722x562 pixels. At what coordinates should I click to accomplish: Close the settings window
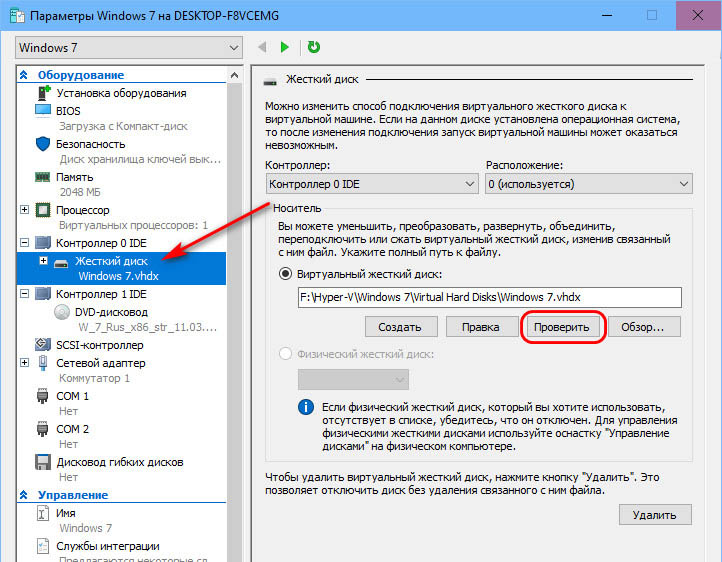698,15
